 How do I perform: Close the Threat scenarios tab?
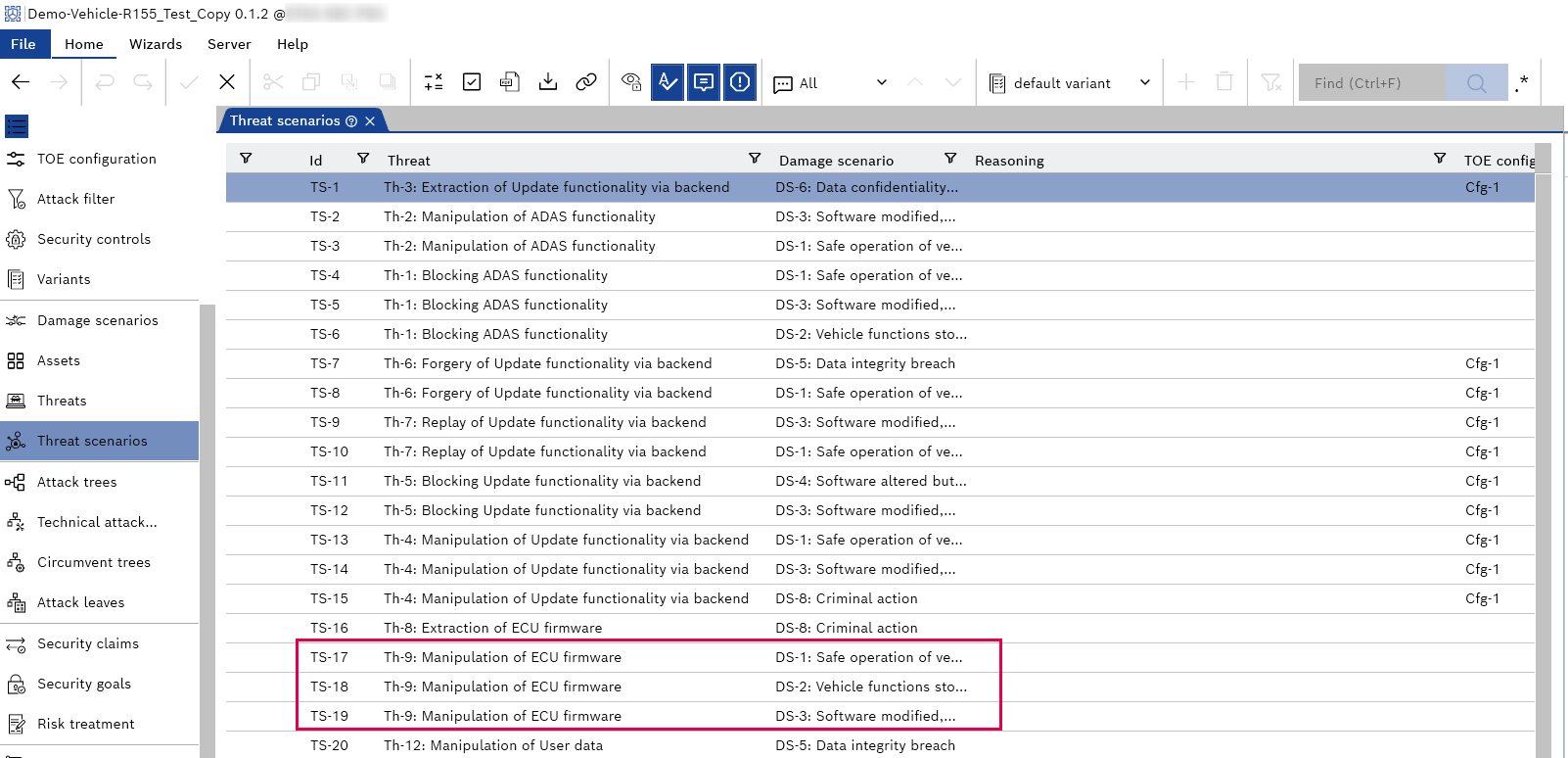pyautogui.click(x=370, y=121)
